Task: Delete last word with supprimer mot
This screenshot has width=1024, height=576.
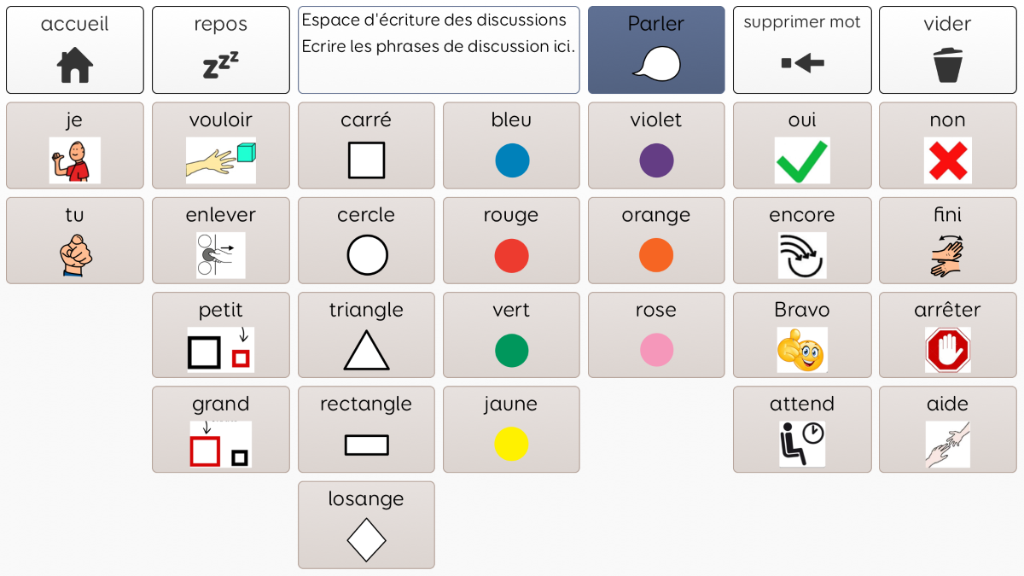Action: click(x=802, y=50)
